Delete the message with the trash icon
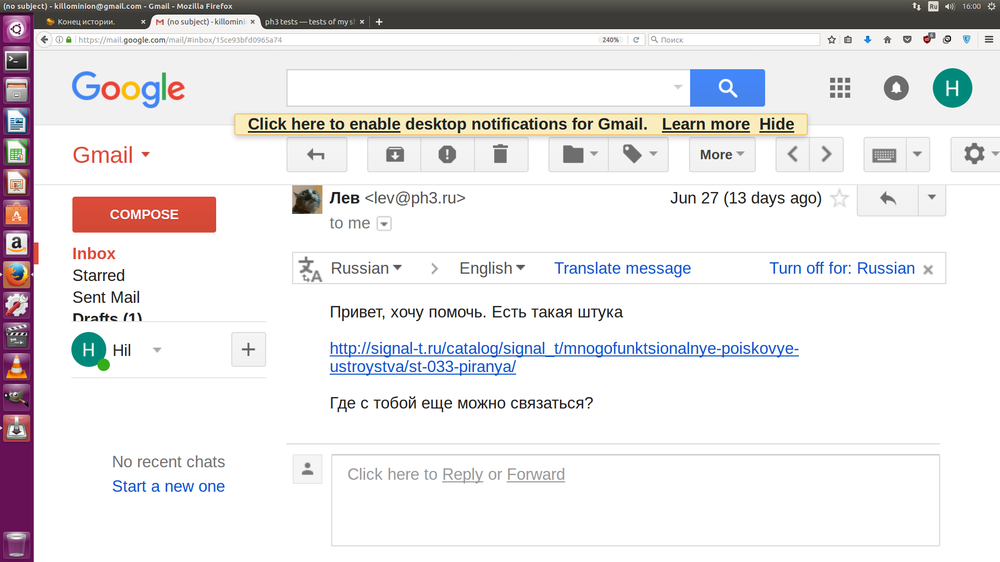1000x562 pixels. (x=500, y=155)
